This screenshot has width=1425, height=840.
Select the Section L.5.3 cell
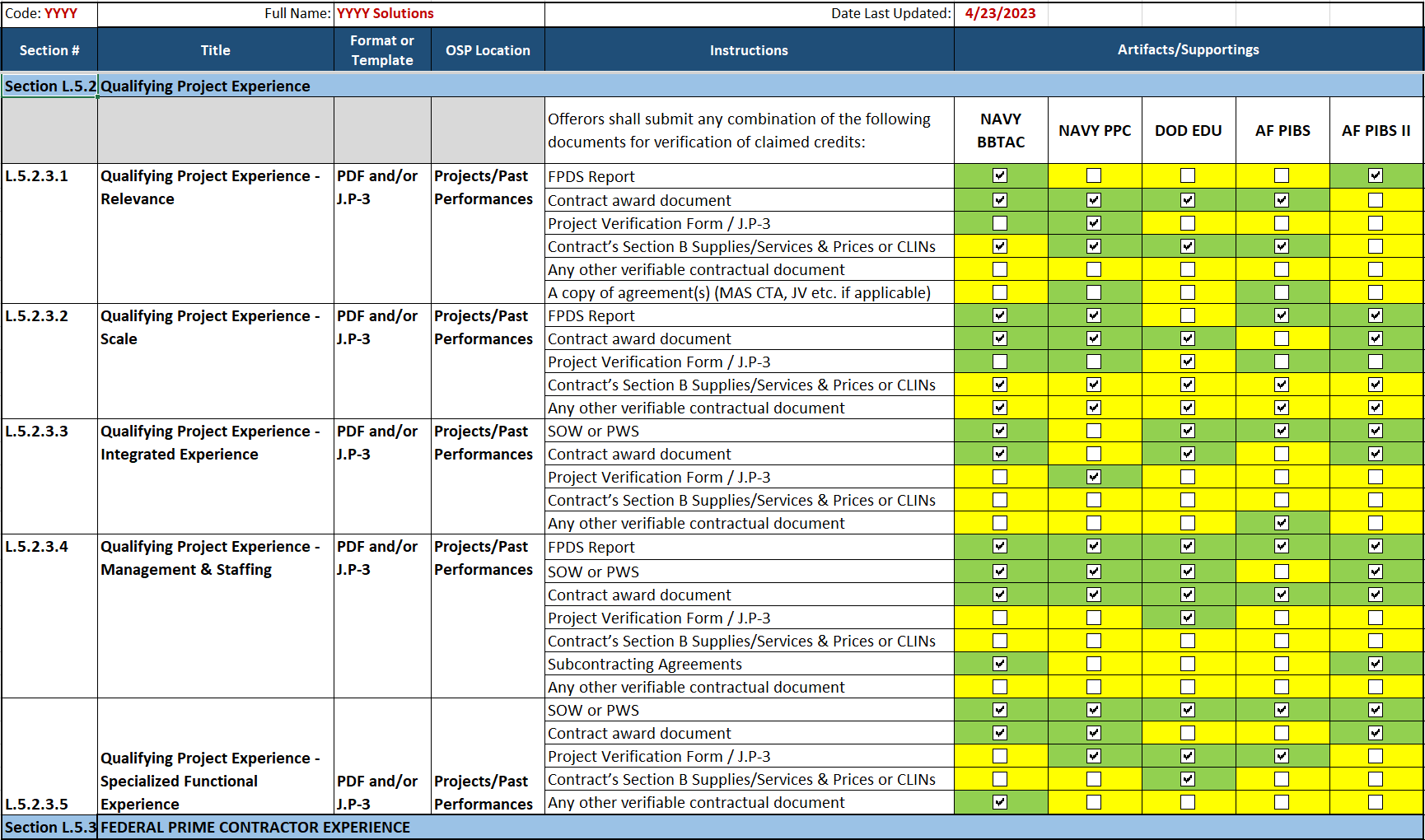(49, 827)
